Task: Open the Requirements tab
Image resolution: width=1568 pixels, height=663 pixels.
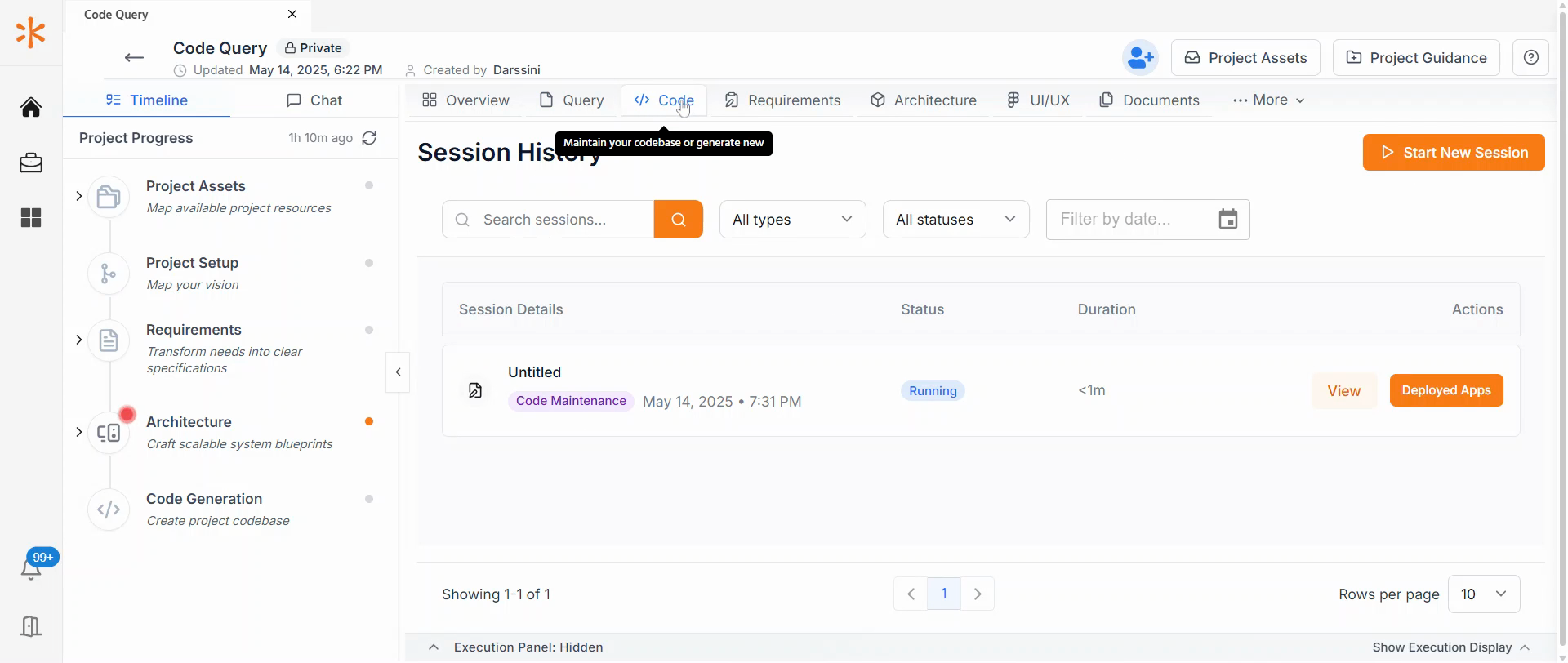Action: pos(782,100)
